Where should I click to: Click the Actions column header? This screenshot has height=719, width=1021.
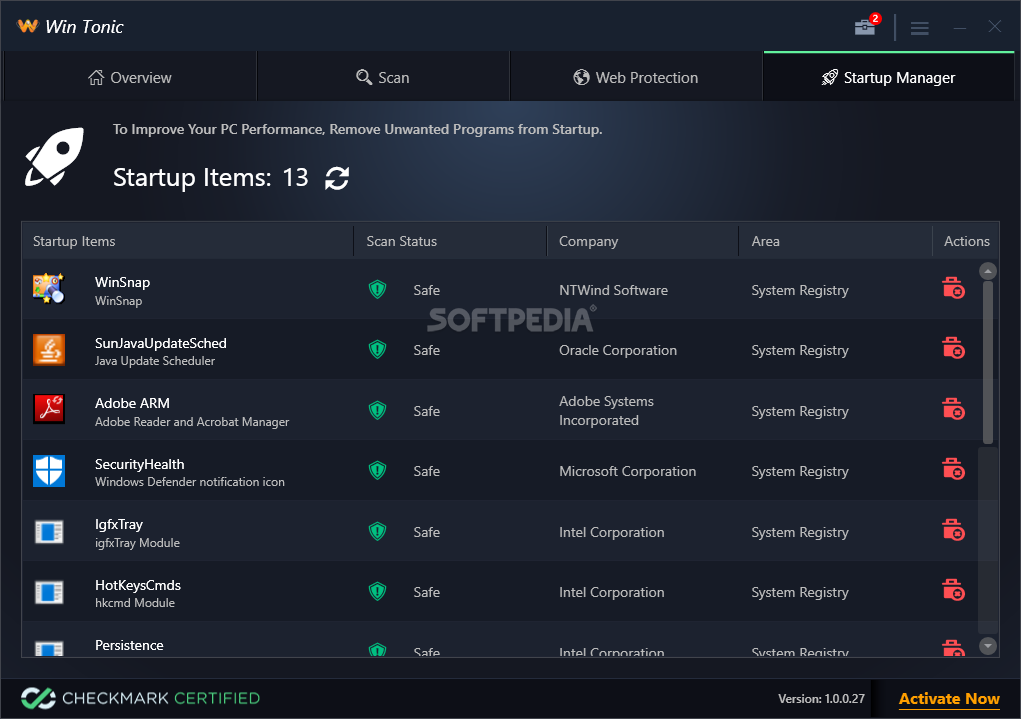point(966,241)
